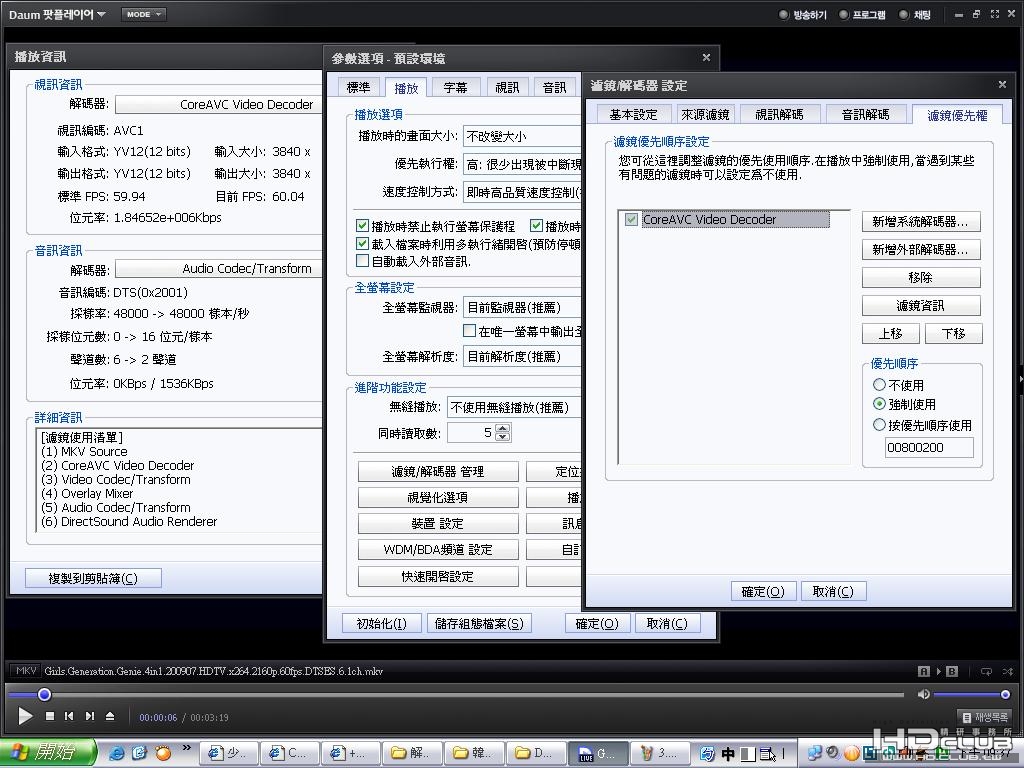This screenshot has width=1024, height=768.
Task: Play the video with the play button
Action: pyautogui.click(x=25, y=716)
